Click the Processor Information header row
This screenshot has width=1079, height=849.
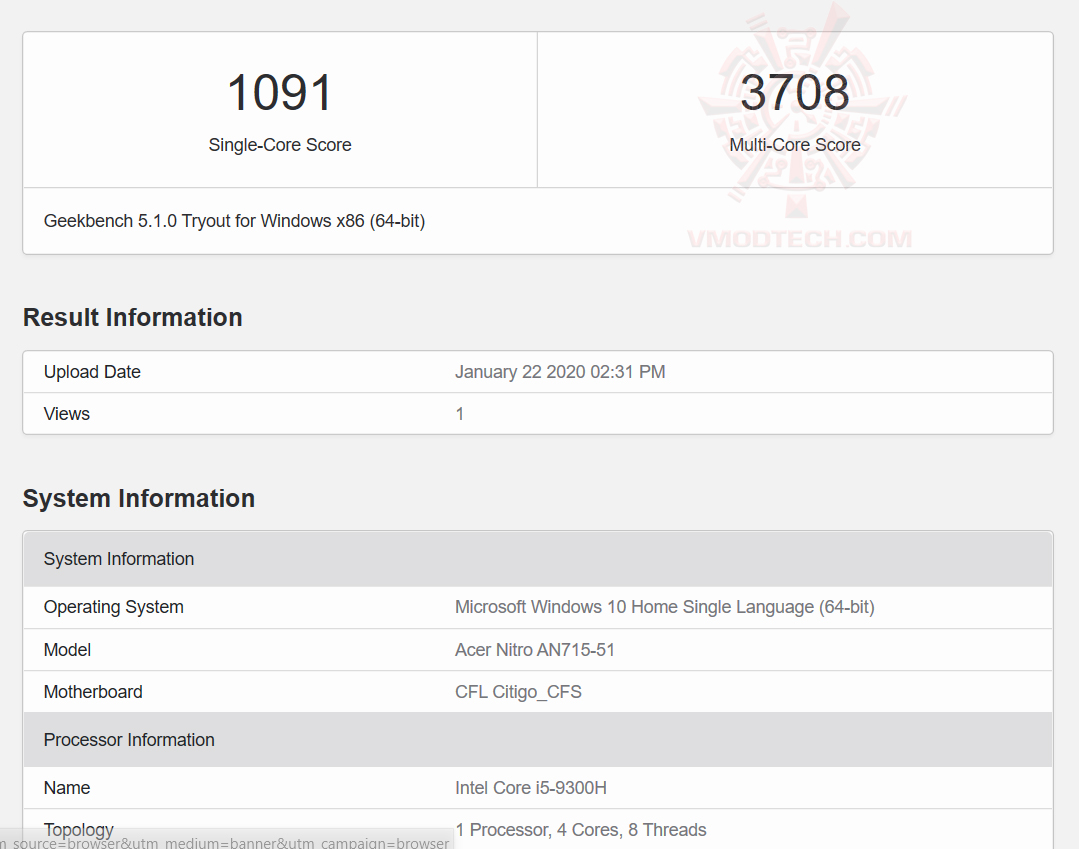coord(537,740)
